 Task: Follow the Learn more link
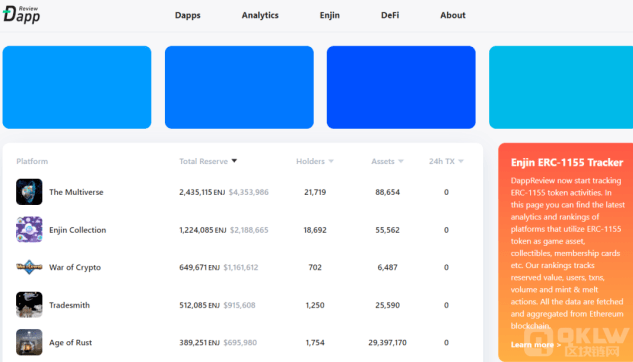coord(536,345)
